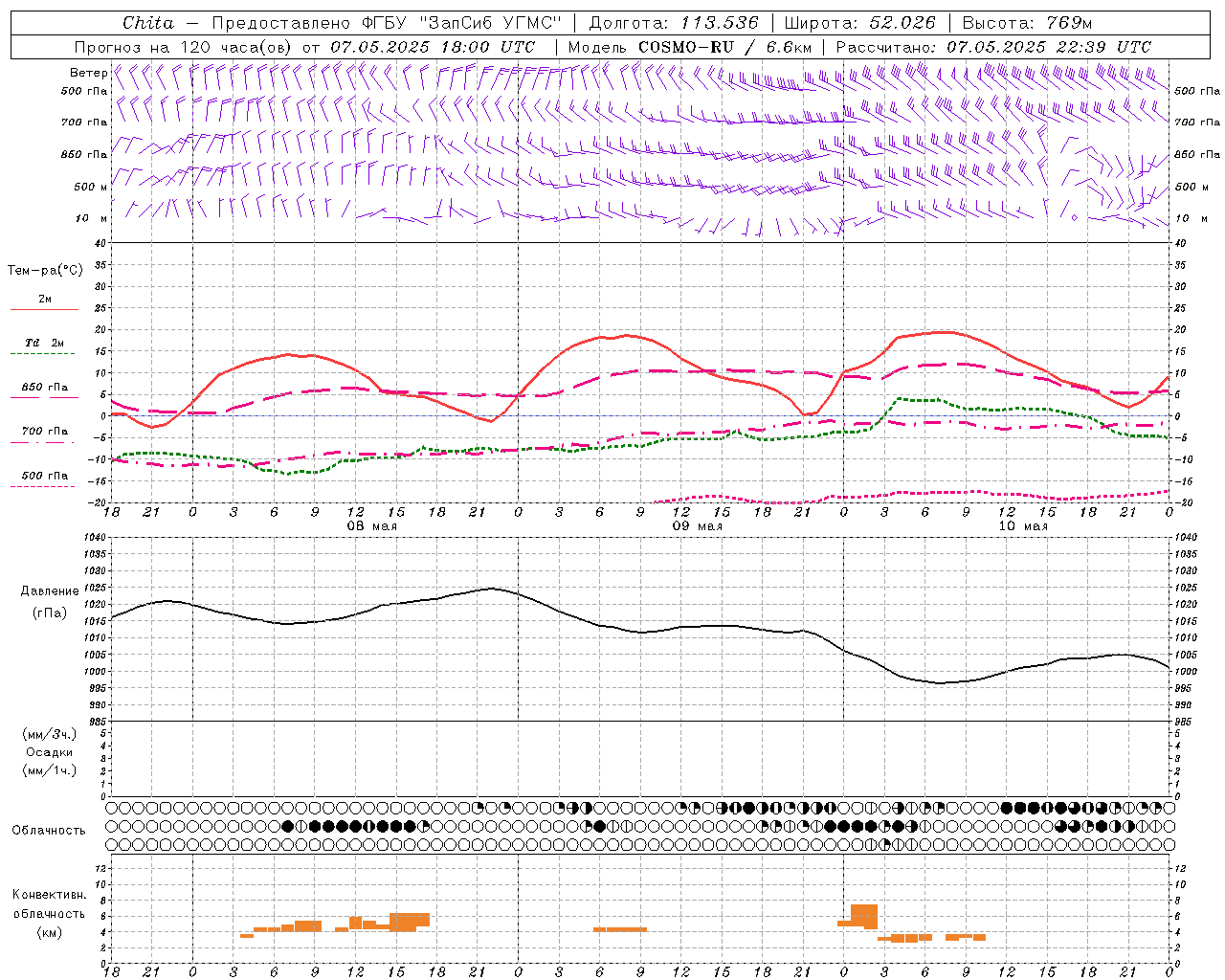Click the pink dashed line sample under 500 гПа legend
This screenshot has height=980, width=1225.
point(42,486)
